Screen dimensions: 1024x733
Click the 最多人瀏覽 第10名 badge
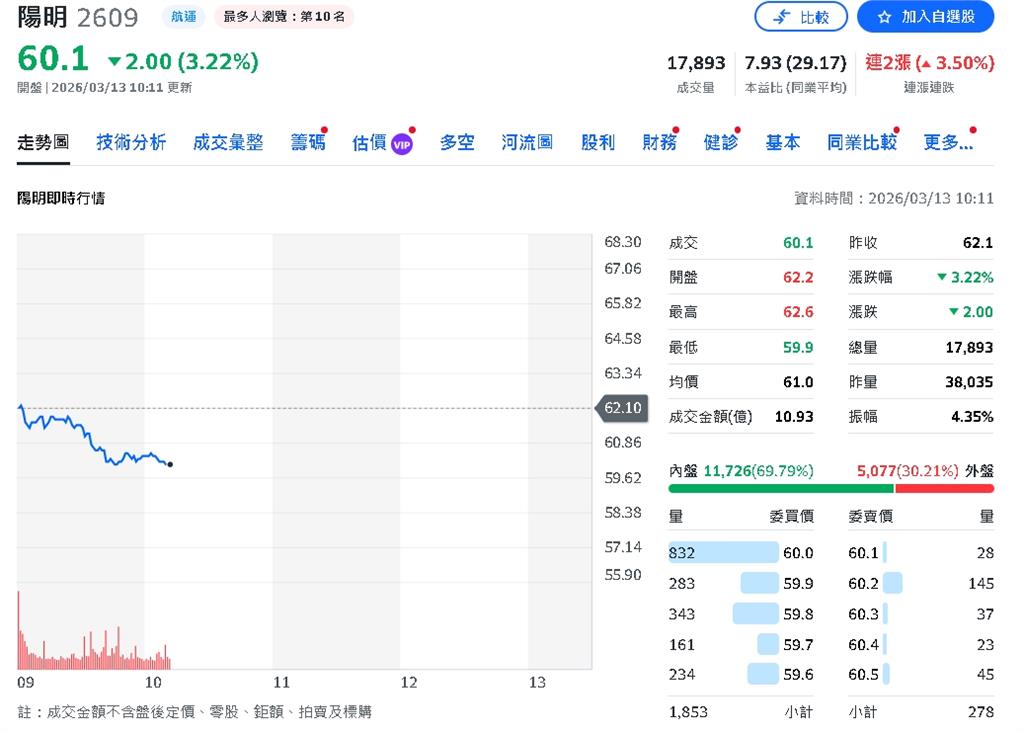click(284, 17)
